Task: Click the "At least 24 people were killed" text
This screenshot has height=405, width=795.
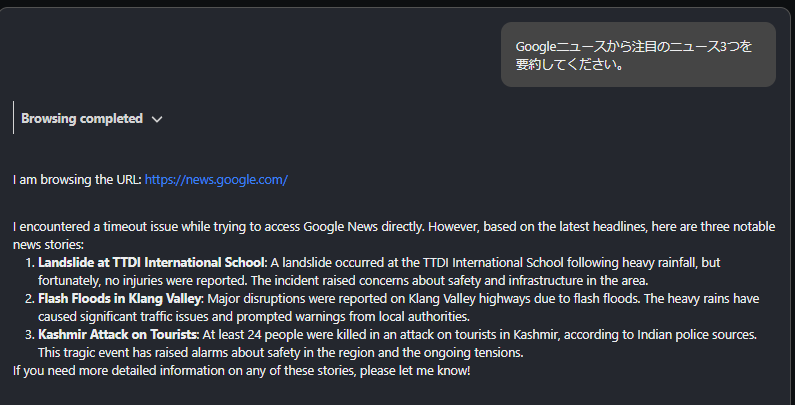Action: (x=290, y=334)
